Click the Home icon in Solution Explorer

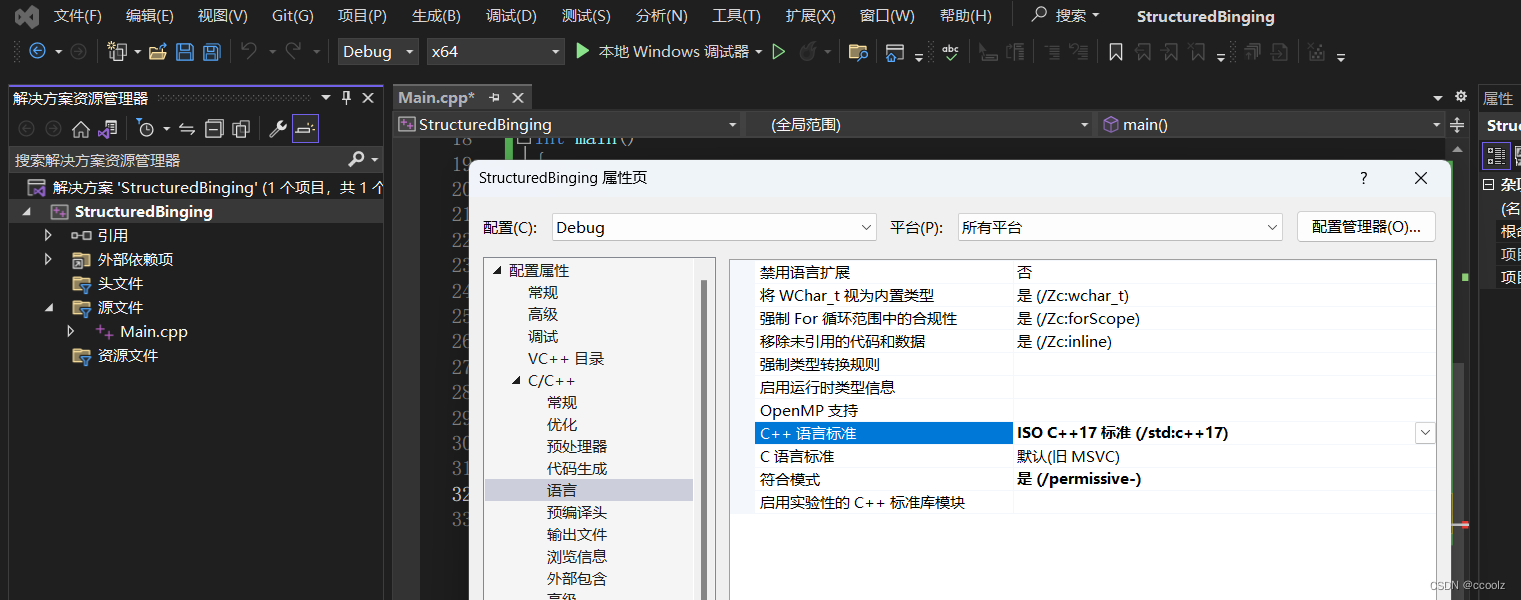tap(81, 128)
